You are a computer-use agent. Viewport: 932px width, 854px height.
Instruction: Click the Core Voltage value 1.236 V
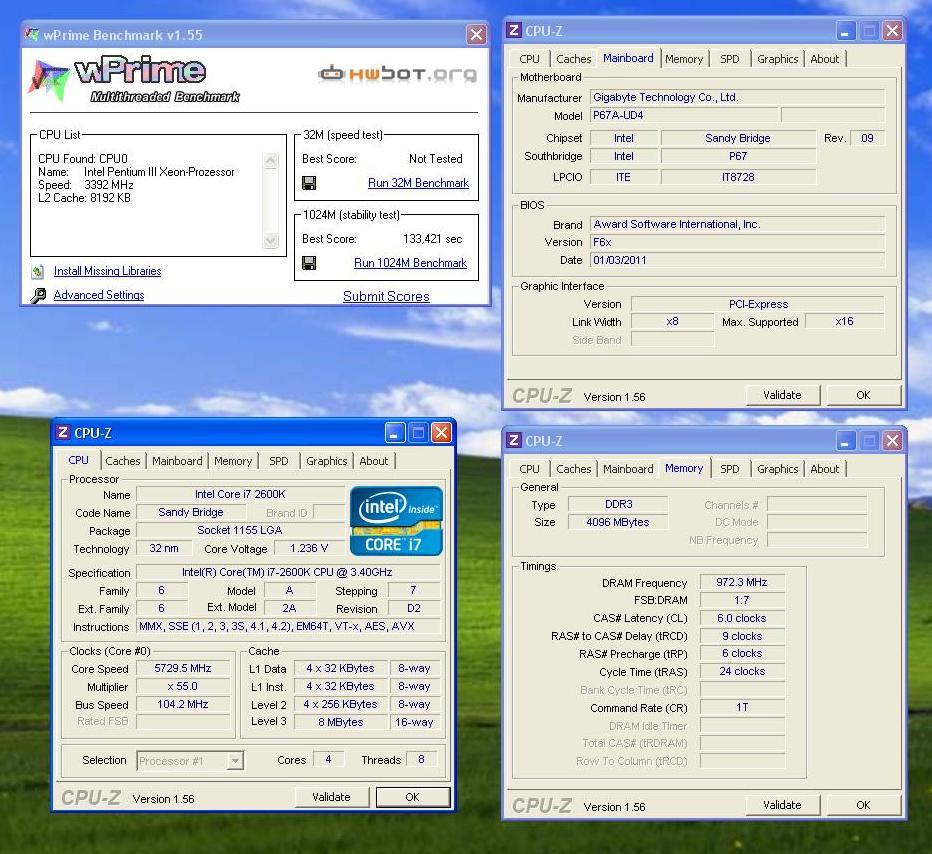coord(309,548)
